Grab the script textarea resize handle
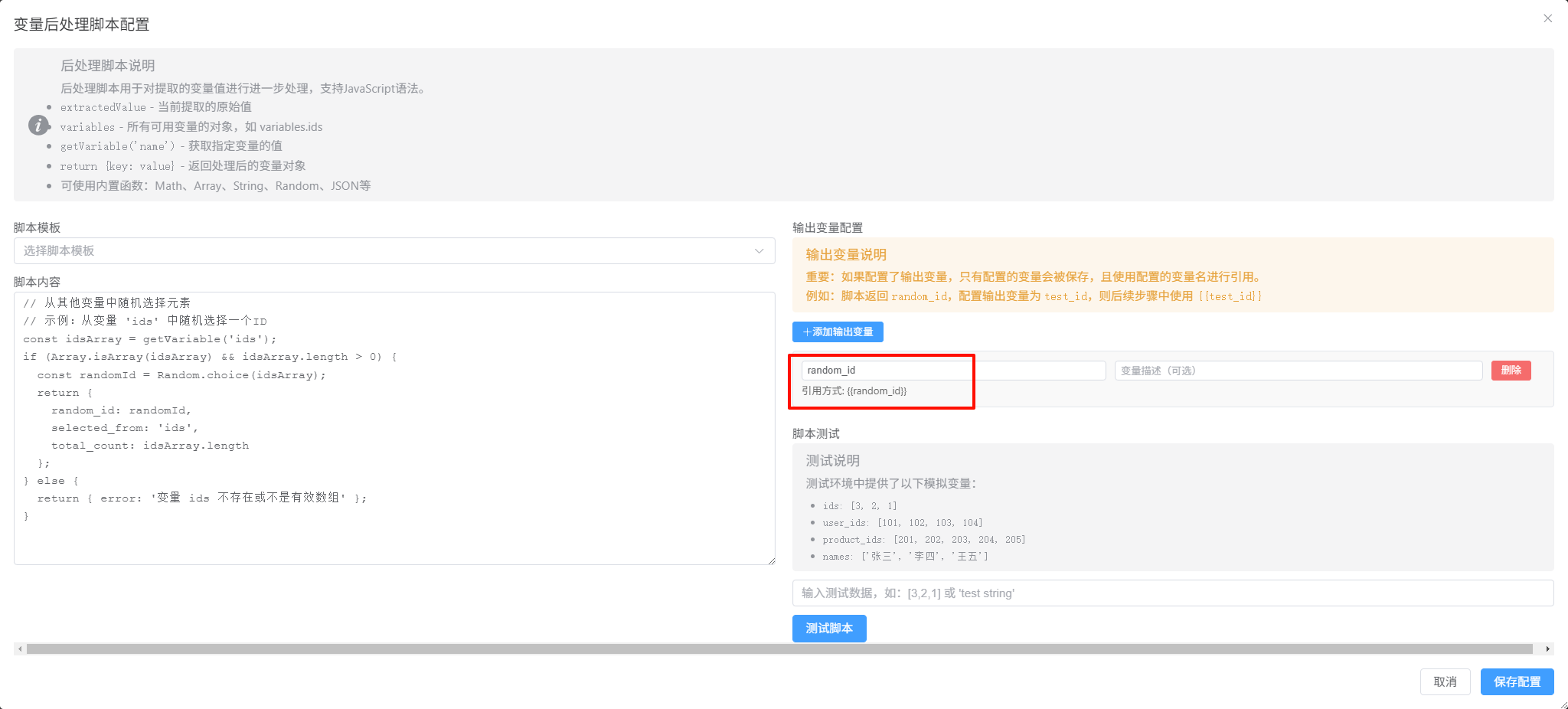1568x709 pixels. [771, 560]
